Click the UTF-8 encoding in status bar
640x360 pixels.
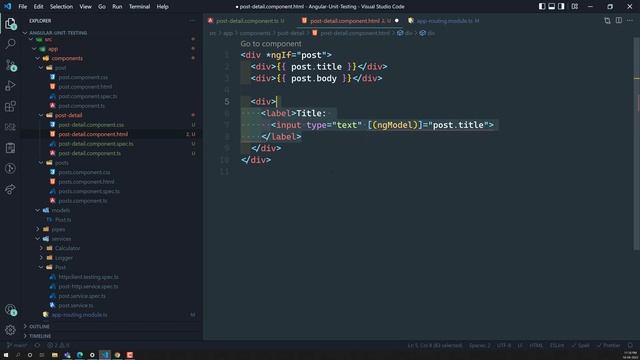click(x=504, y=345)
